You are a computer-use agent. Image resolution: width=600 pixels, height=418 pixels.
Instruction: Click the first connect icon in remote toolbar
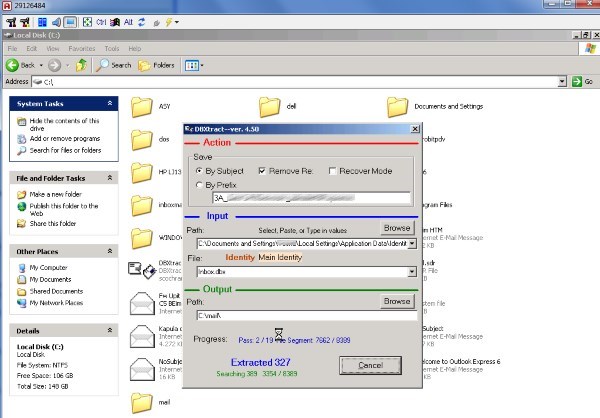coord(11,22)
